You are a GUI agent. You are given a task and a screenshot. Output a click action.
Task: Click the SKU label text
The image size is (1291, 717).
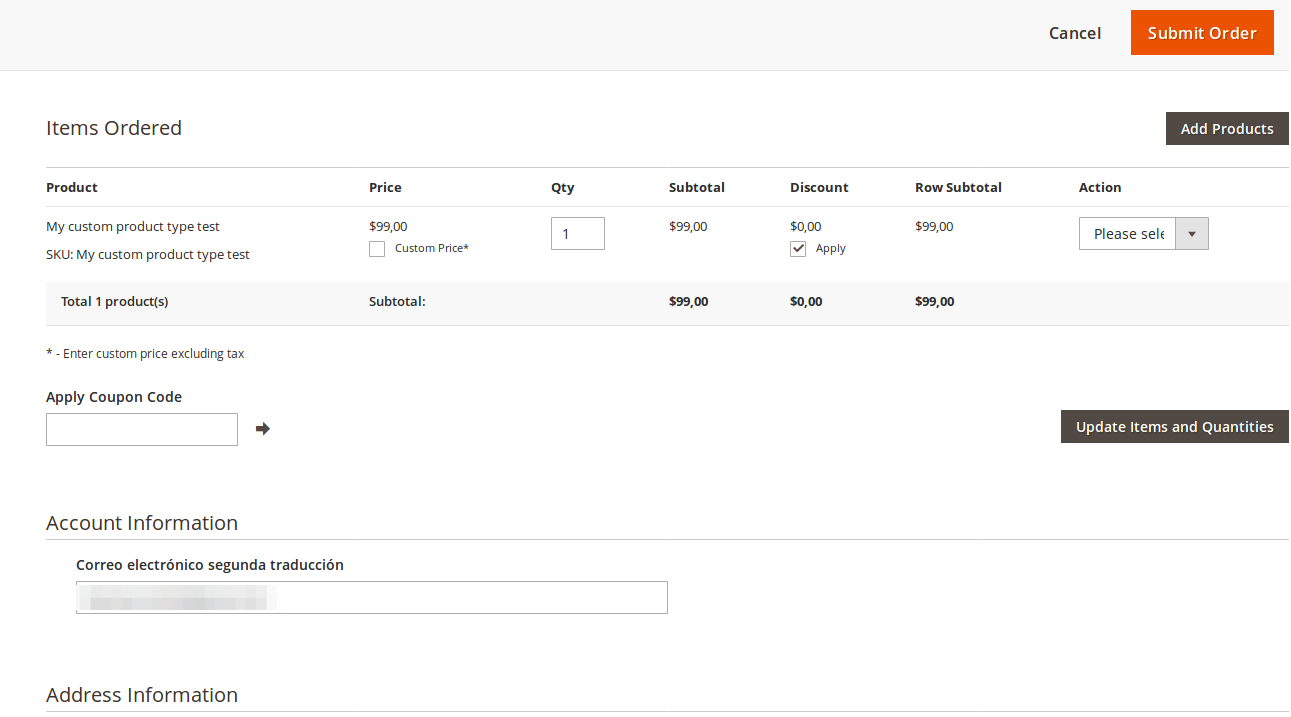[x=148, y=254]
